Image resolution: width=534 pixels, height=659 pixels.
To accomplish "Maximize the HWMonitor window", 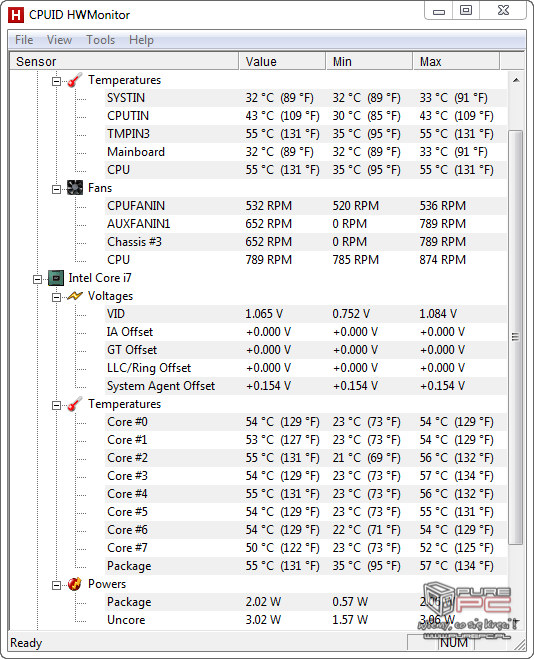I will pyautogui.click(x=466, y=11).
